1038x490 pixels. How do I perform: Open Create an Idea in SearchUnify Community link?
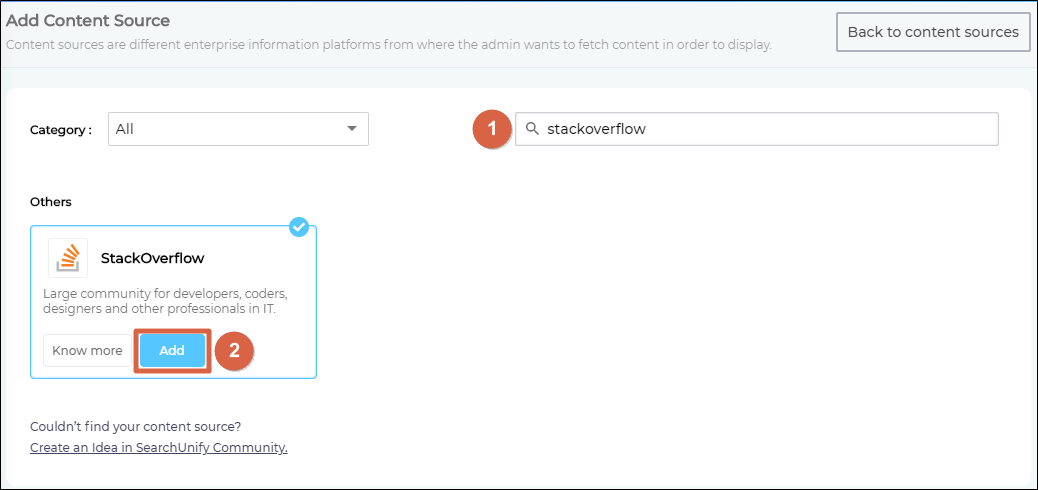(159, 447)
